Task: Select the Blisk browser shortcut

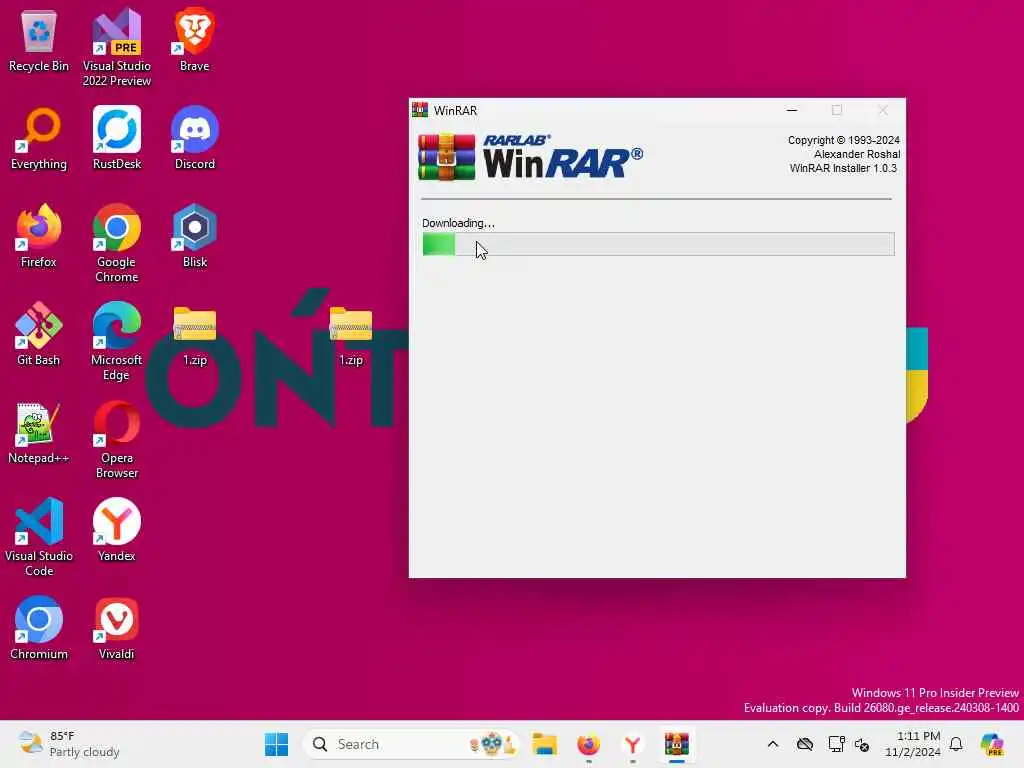Action: coord(195,236)
